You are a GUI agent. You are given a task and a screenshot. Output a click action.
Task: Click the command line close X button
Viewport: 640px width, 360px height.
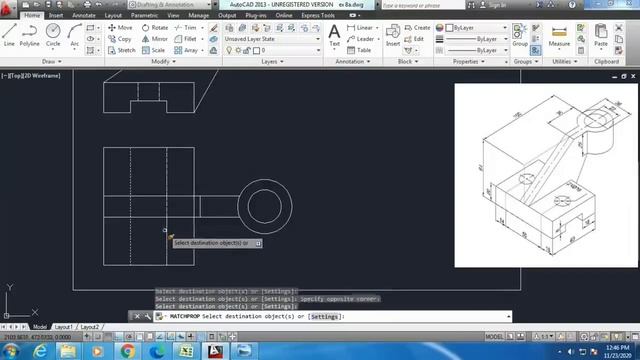coord(137,316)
